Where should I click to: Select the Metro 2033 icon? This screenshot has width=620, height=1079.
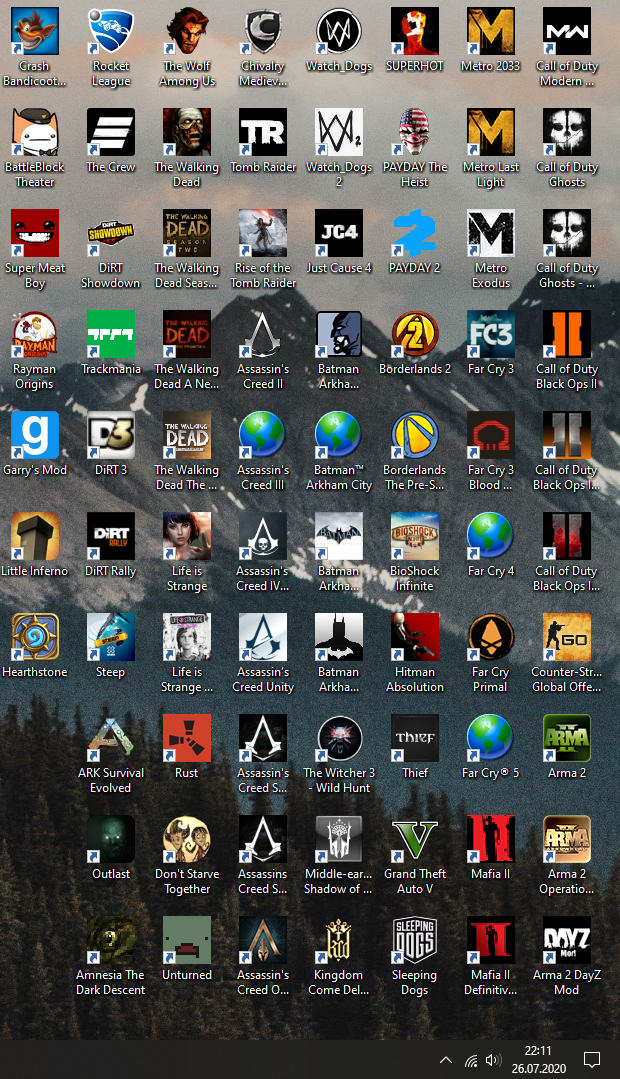(x=491, y=31)
